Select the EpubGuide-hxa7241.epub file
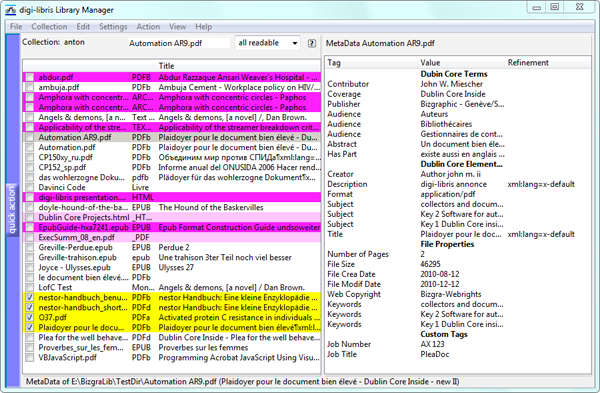 [83, 227]
